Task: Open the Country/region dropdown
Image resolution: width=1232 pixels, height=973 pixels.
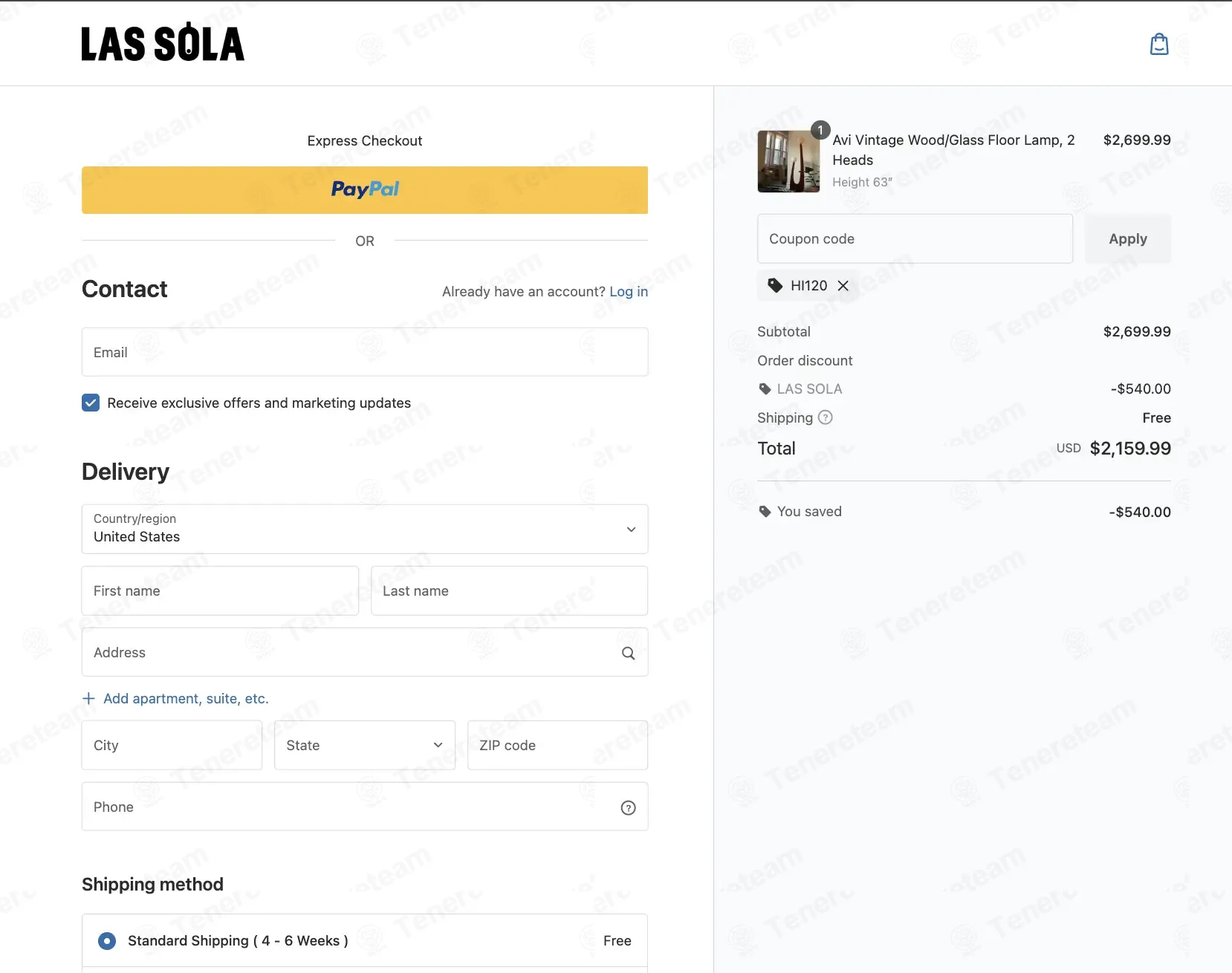Action: (x=365, y=529)
